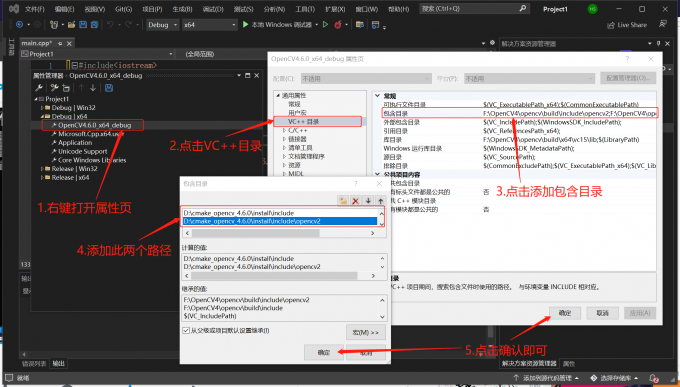Open the debugger target dropdown arrow
The width and height of the screenshot is (680, 387).
[x=317, y=25]
